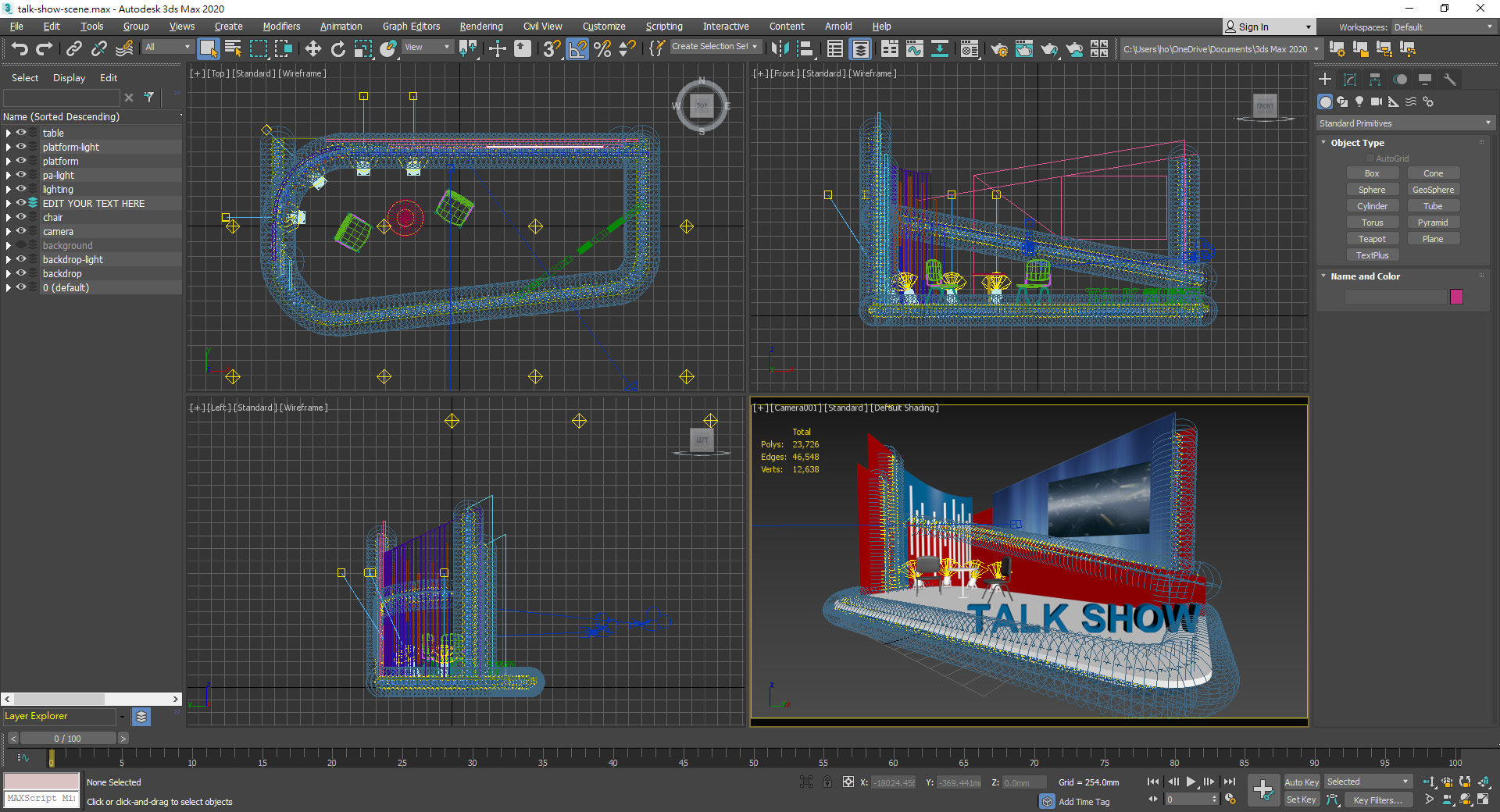Toggle visibility of backdrop-light layer
This screenshot has width=1500, height=812.
[x=21, y=259]
